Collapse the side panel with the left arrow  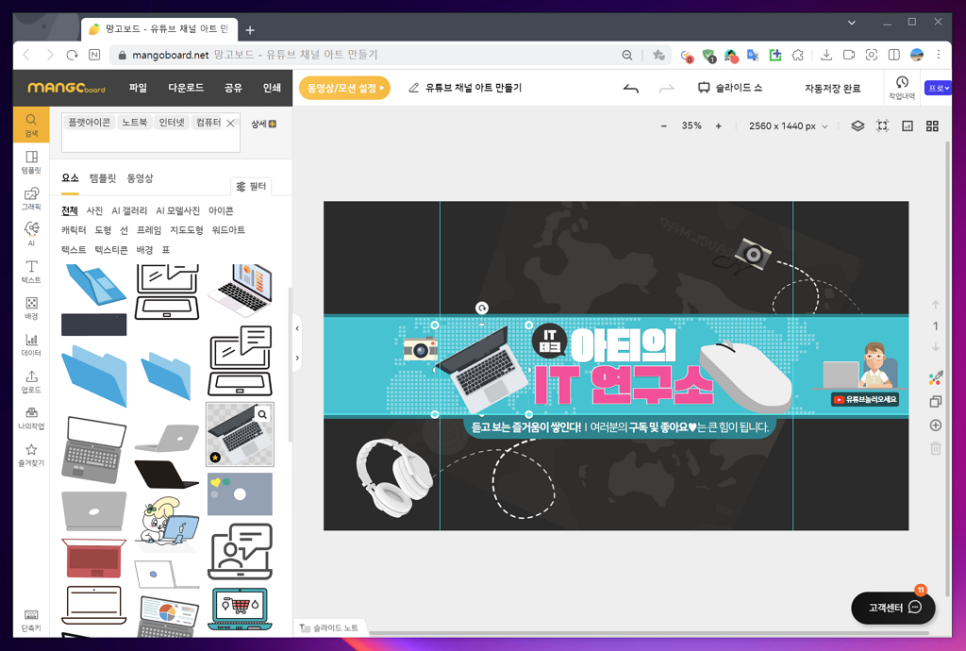pos(297,328)
